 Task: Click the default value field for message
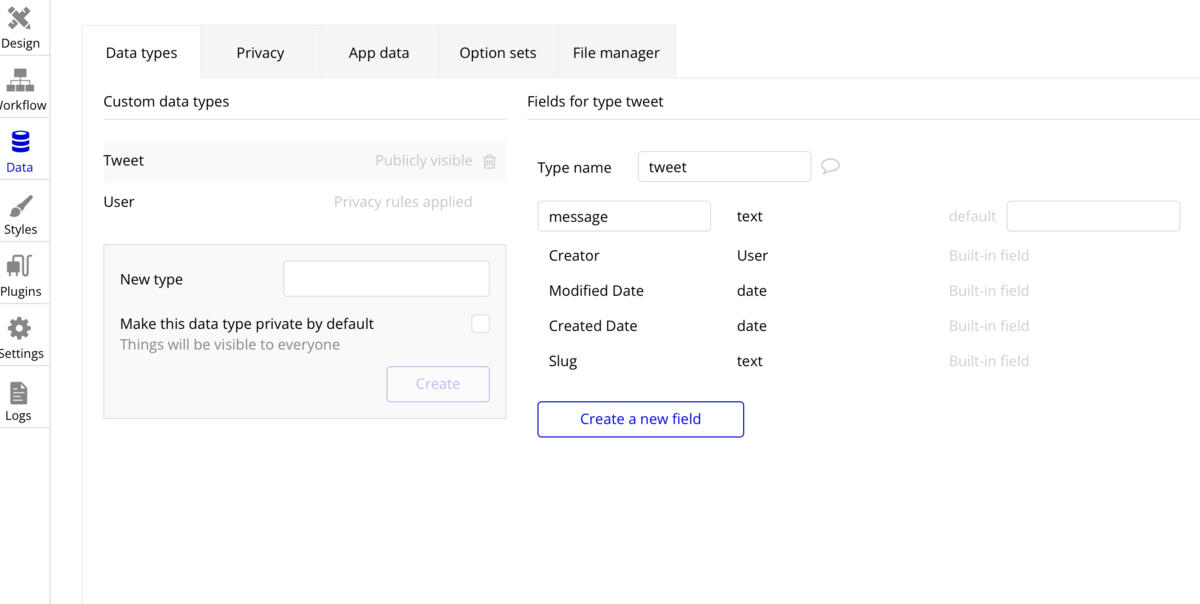[1093, 216]
